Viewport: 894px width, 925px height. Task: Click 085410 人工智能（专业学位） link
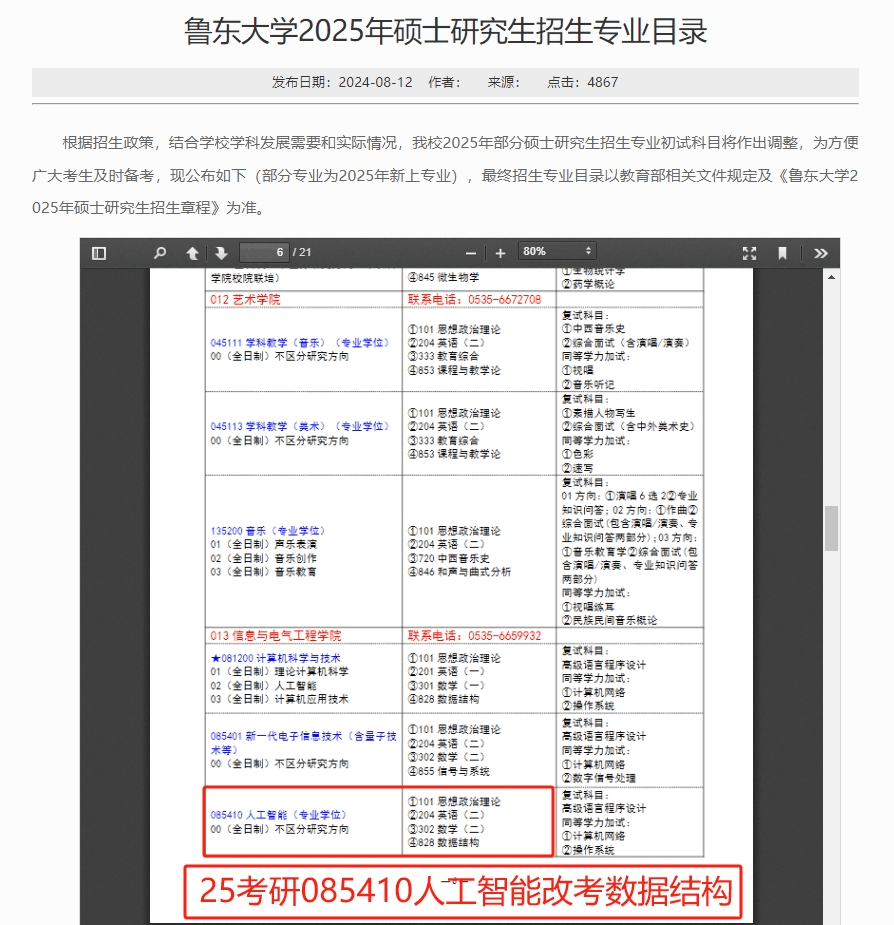279,815
